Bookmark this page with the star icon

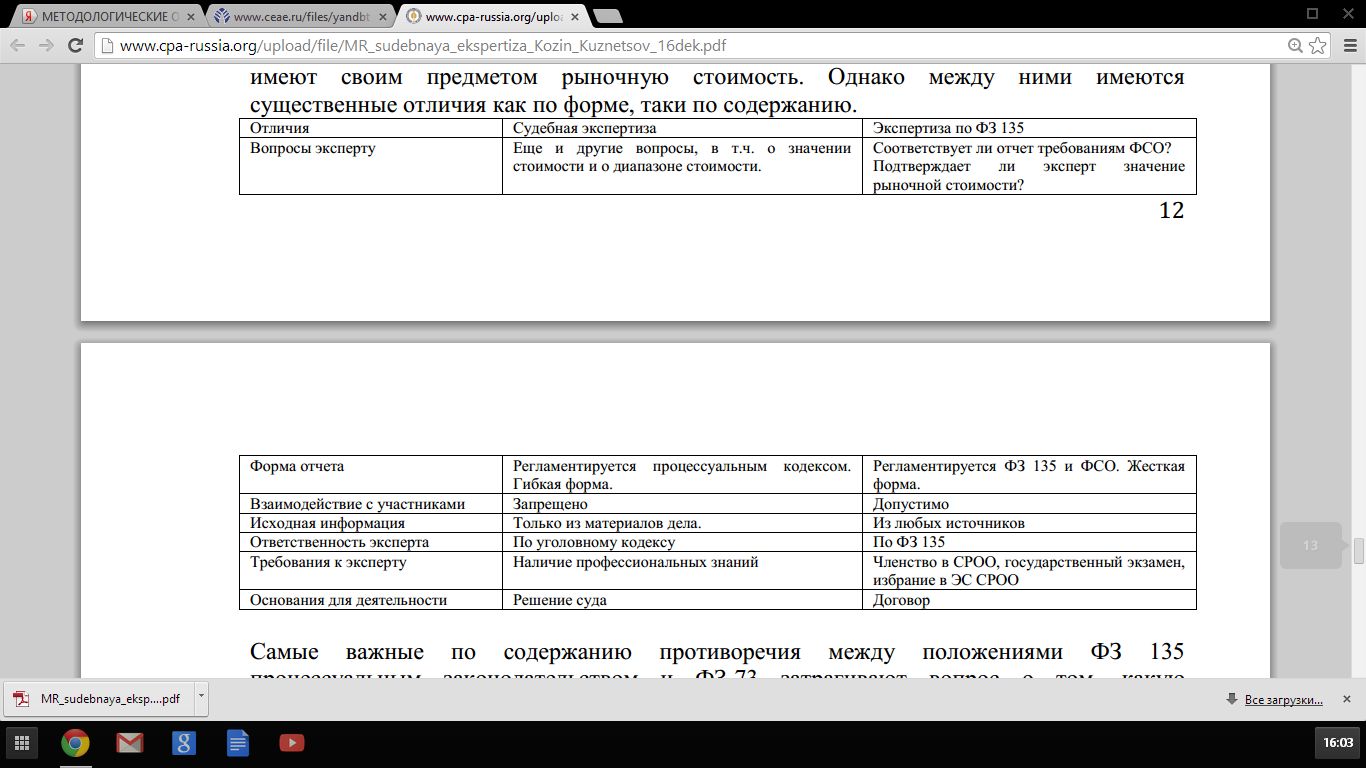pyautogui.click(x=1318, y=45)
